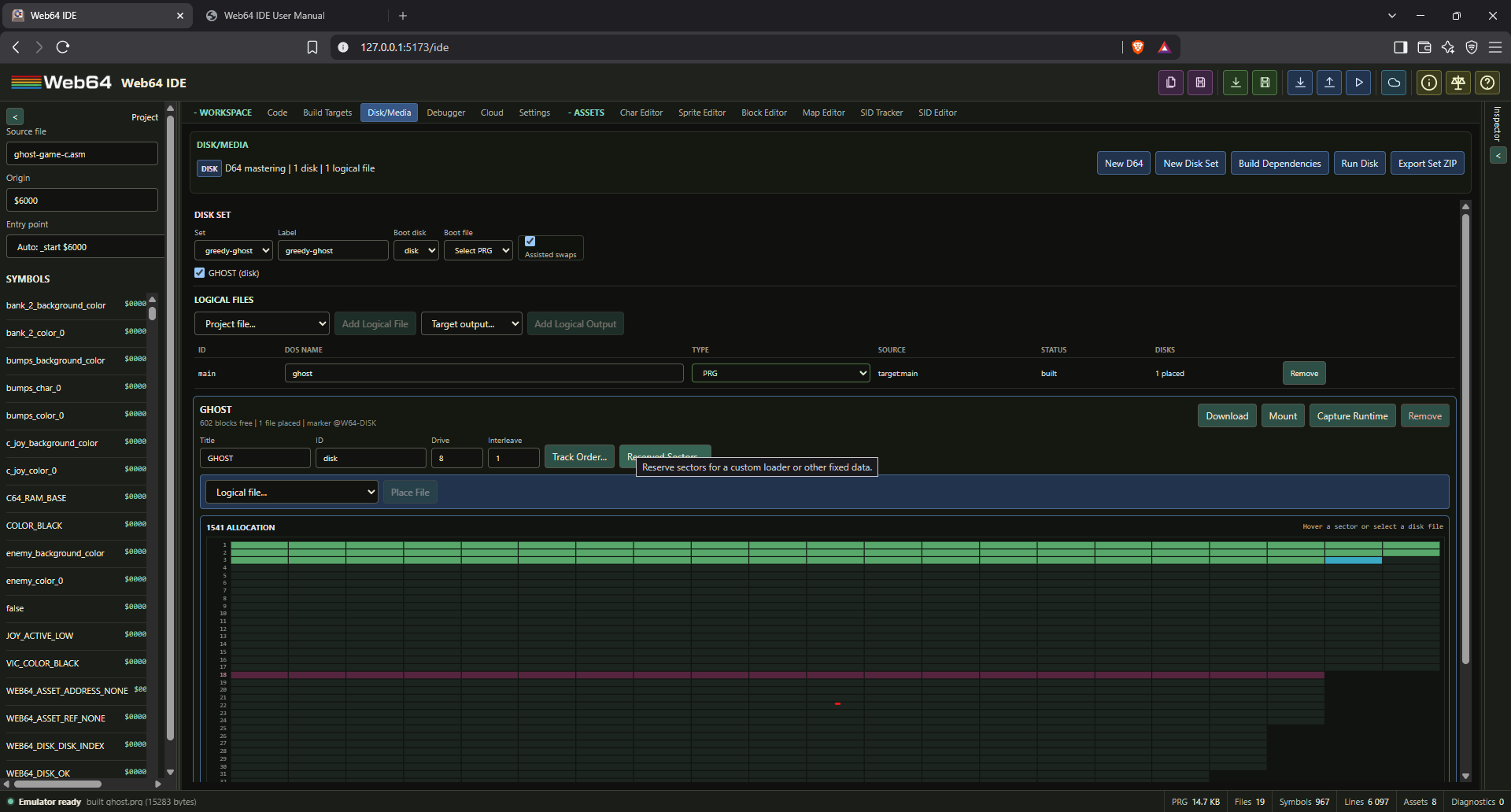
Task: Open the browser hamburger menu
Action: (1495, 47)
